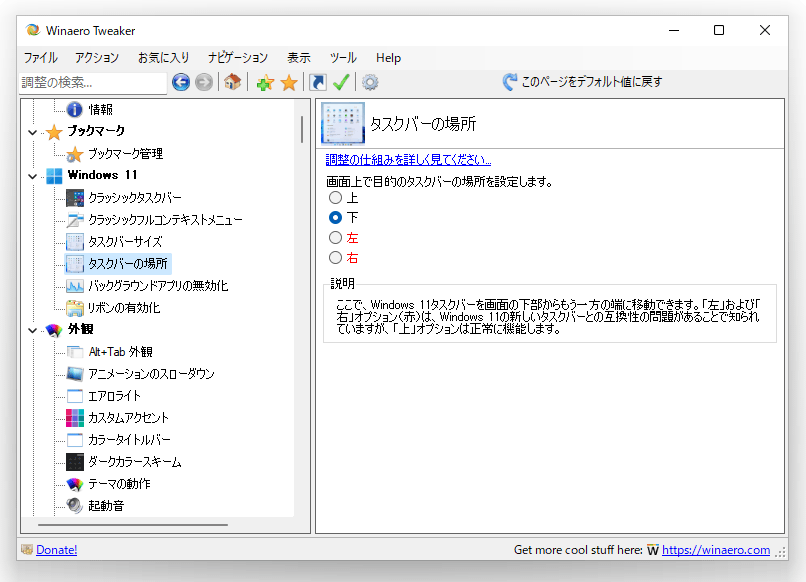Open the アクション menu
This screenshot has width=806, height=582.
point(97,58)
